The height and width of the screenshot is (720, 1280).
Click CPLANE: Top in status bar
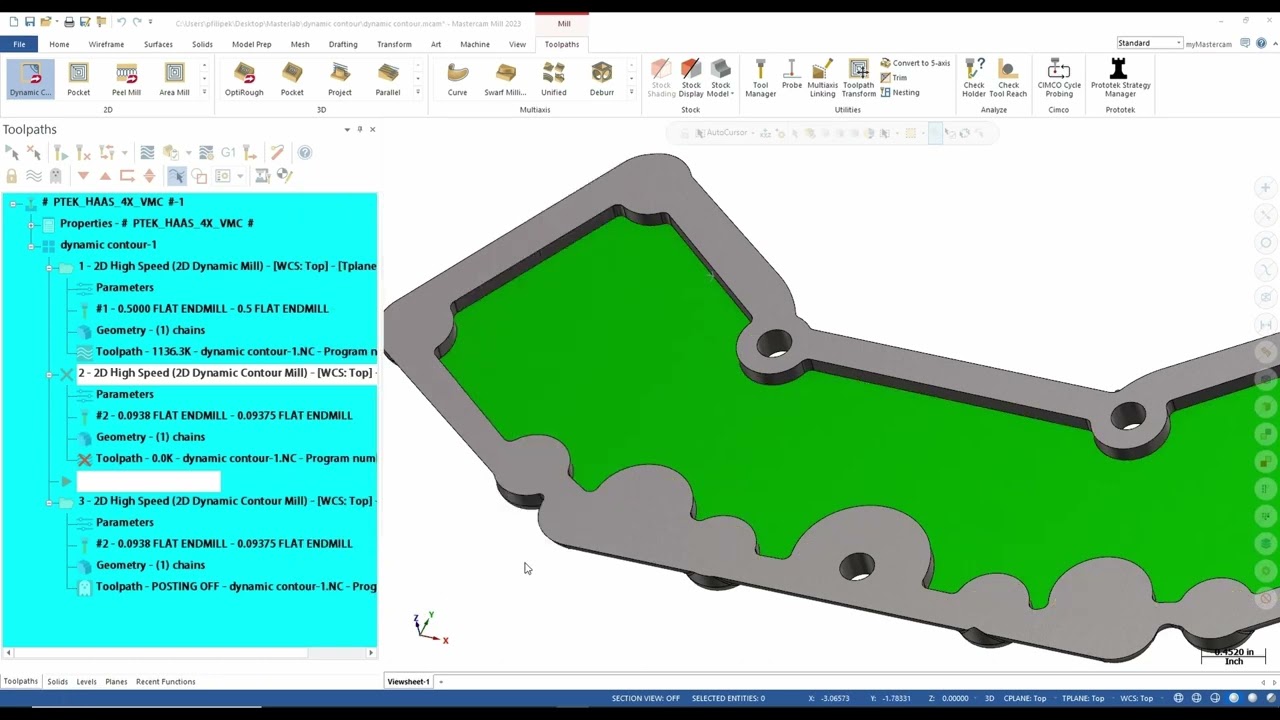pyautogui.click(x=1025, y=698)
